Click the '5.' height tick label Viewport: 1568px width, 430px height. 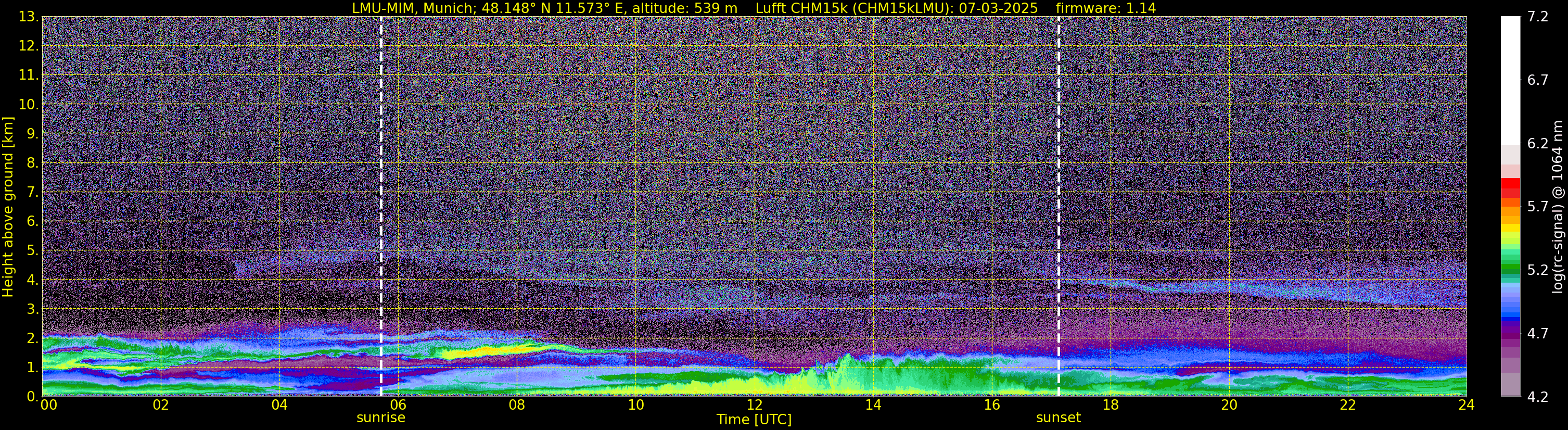point(33,250)
